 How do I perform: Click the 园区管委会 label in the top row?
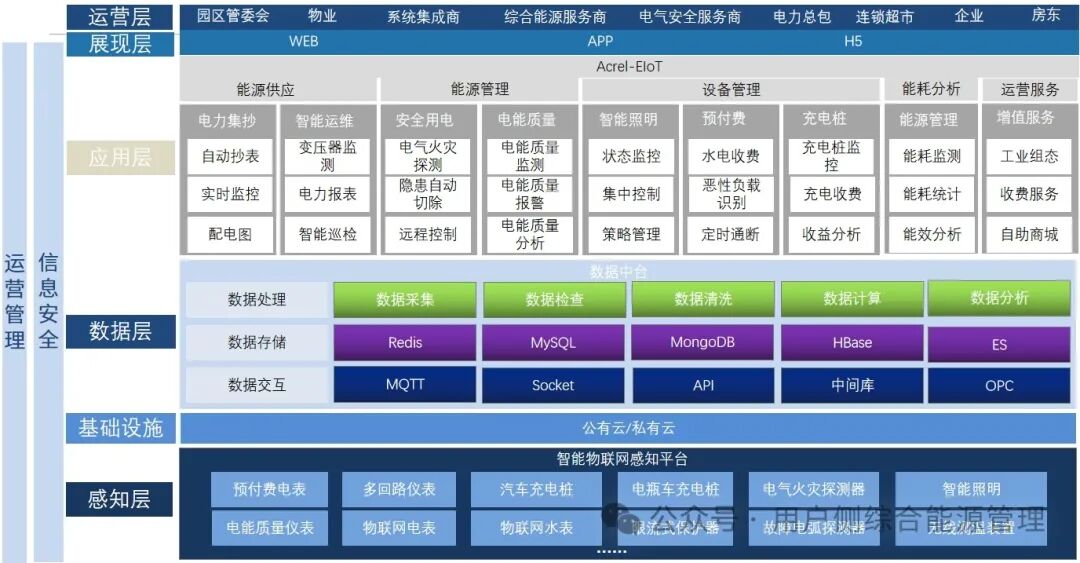point(233,16)
